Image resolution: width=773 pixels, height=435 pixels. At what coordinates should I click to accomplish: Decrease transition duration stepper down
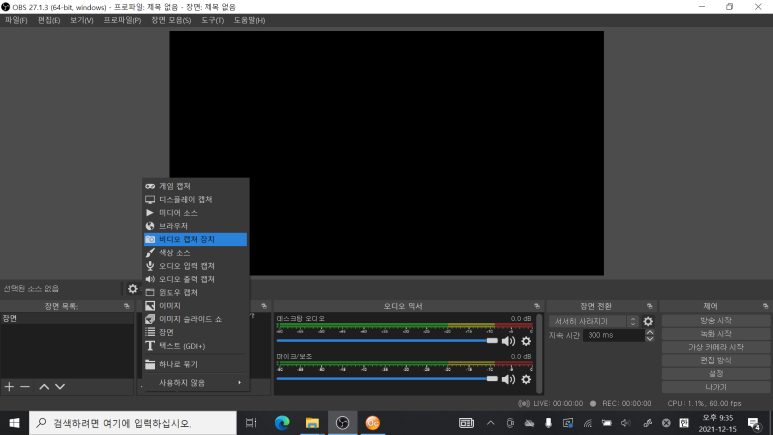[650, 338]
